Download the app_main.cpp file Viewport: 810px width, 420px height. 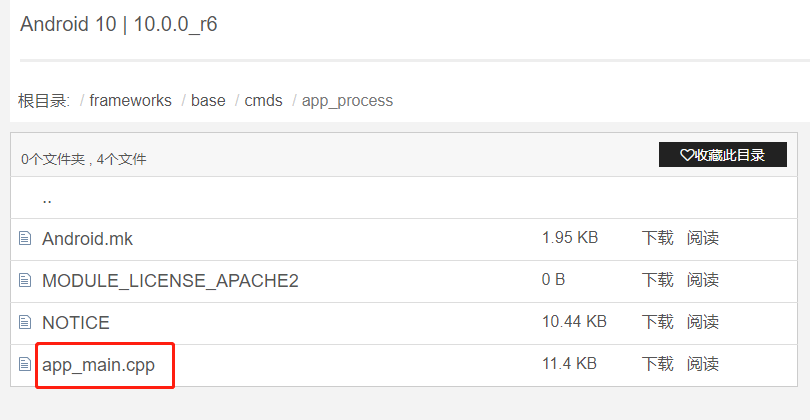point(657,364)
